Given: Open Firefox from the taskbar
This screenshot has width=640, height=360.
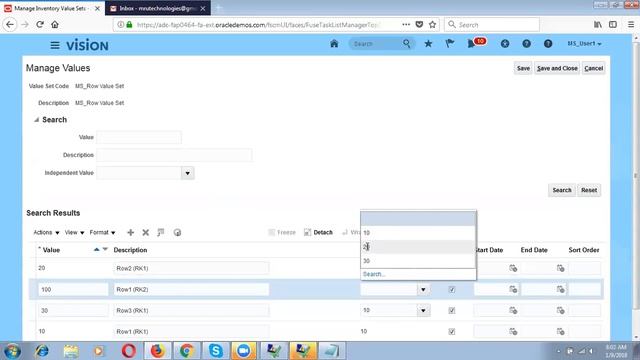Looking at the screenshot, I should click(158, 351).
